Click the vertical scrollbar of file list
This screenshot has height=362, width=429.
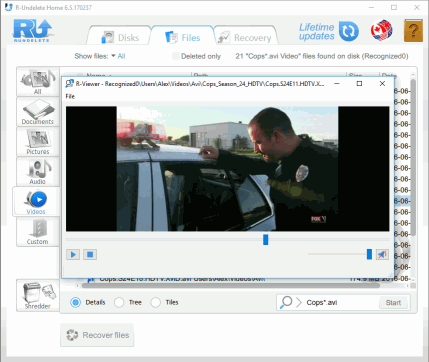click(413, 157)
